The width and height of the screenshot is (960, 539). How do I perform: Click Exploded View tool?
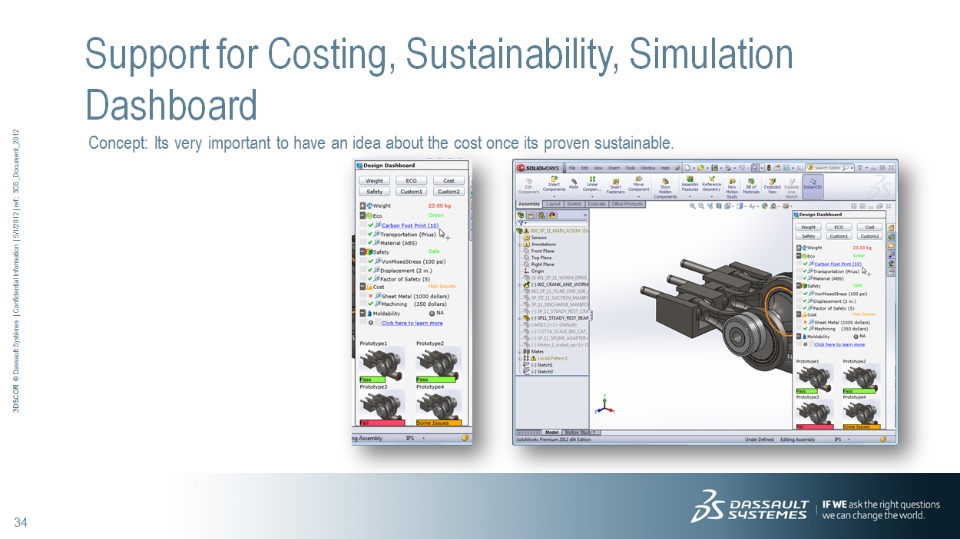click(772, 186)
